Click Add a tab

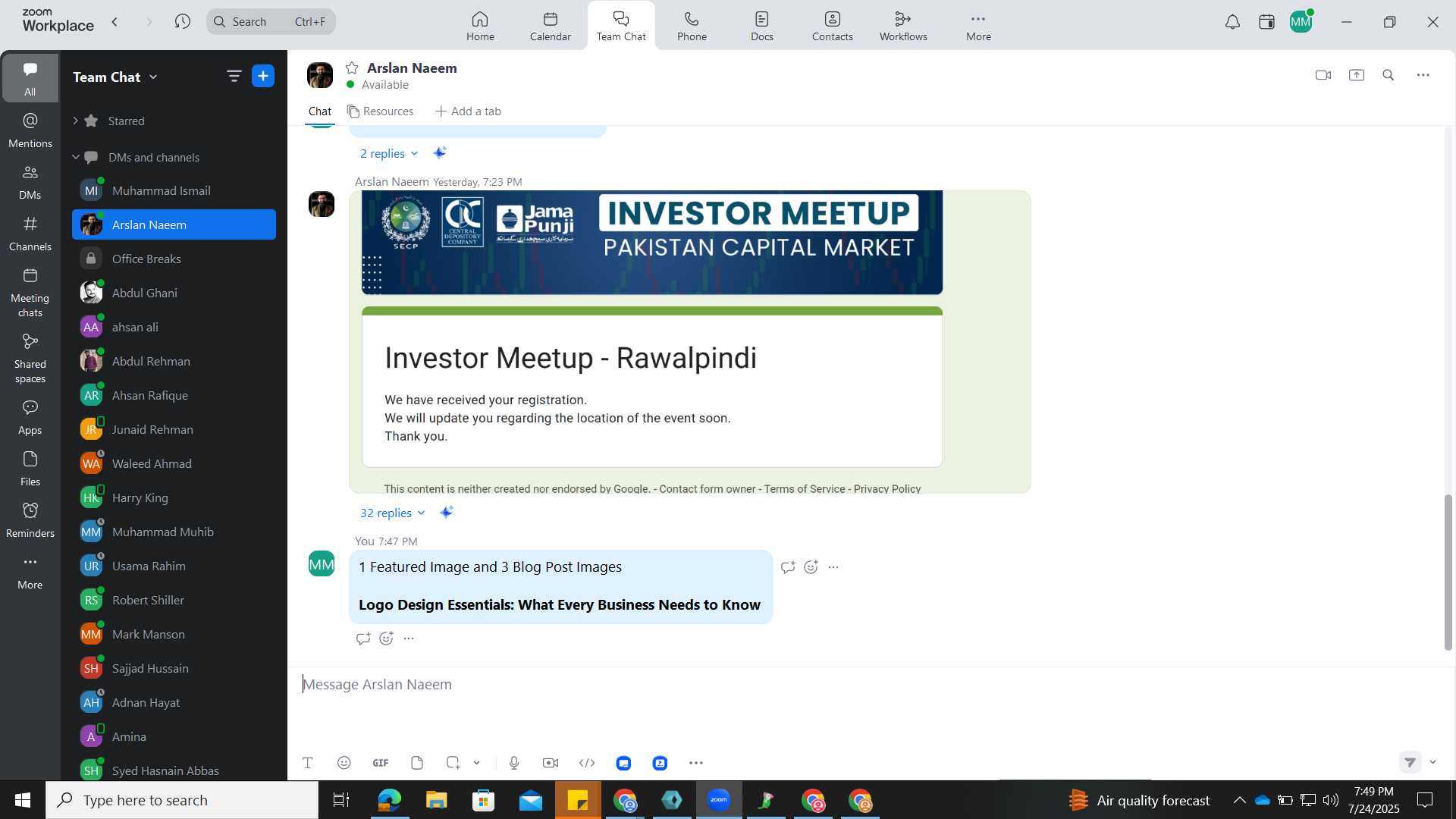[468, 111]
